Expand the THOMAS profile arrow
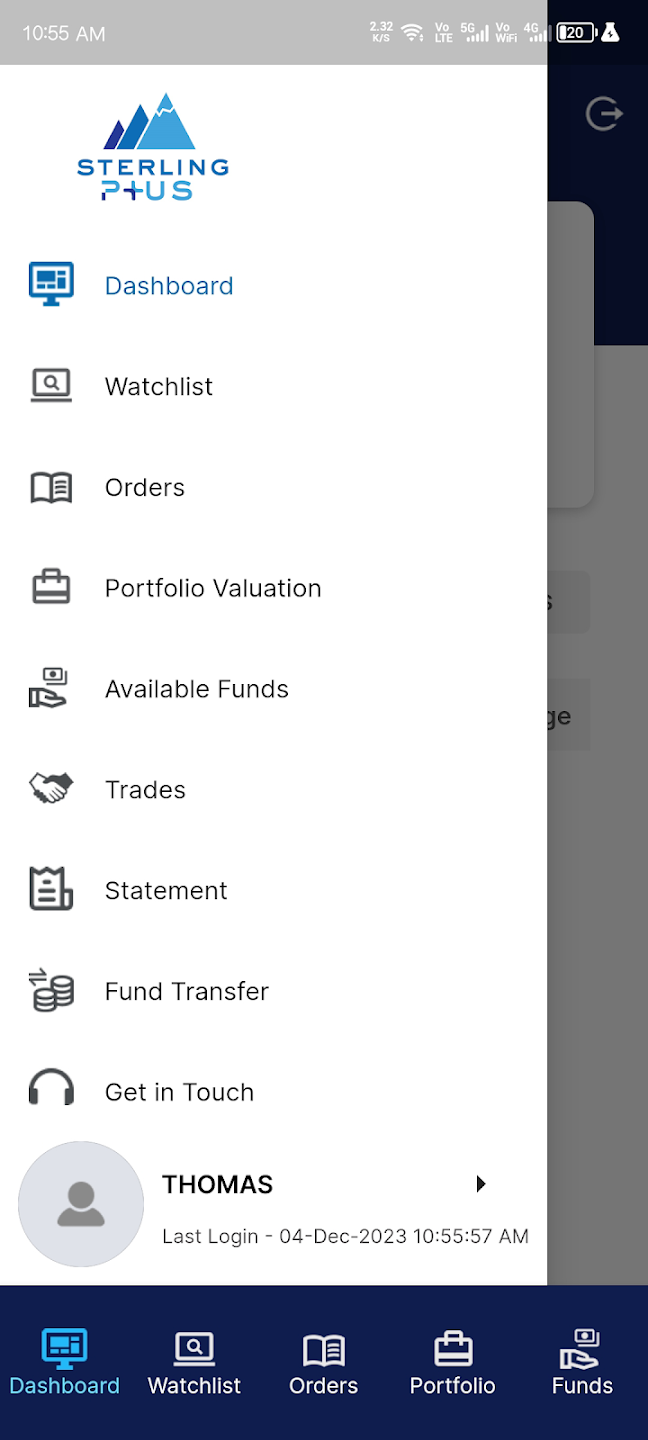This screenshot has width=648, height=1440. [x=481, y=1184]
